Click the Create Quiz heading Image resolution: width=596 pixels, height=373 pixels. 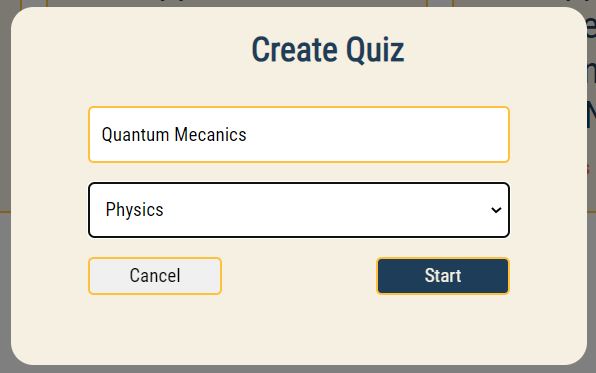tap(328, 49)
